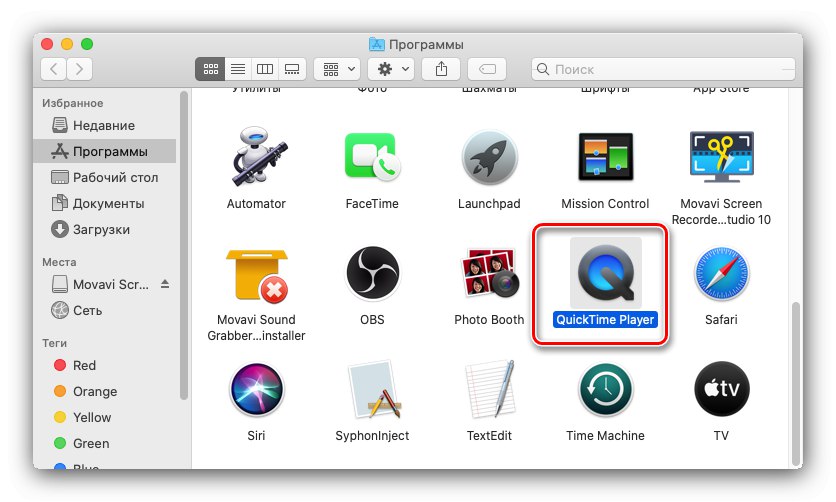Image resolution: width=836 pixels, height=502 pixels.
Task: Click the main file area scrollbar
Action: tap(796, 384)
